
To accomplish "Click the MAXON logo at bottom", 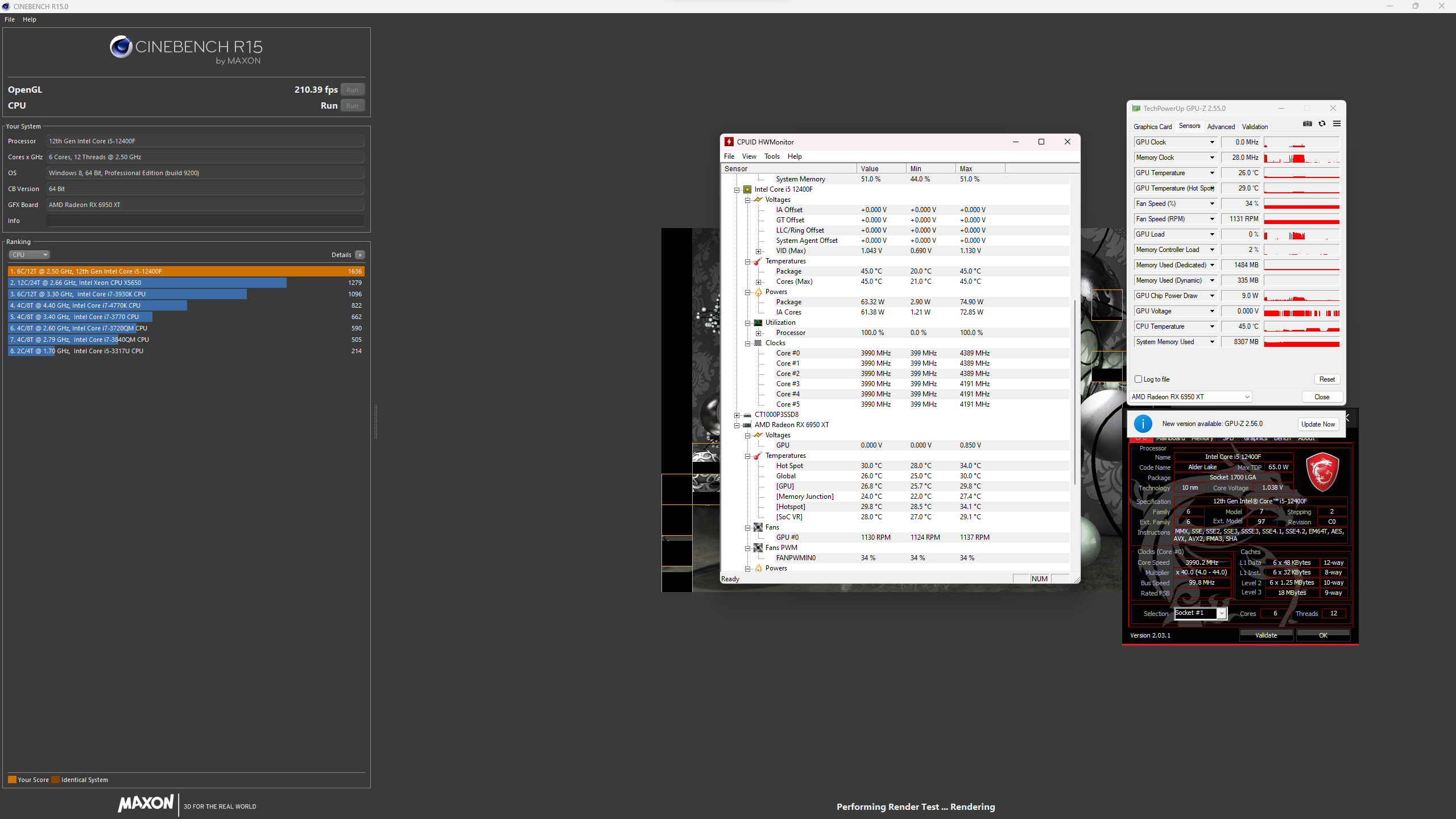I will coord(146,803).
